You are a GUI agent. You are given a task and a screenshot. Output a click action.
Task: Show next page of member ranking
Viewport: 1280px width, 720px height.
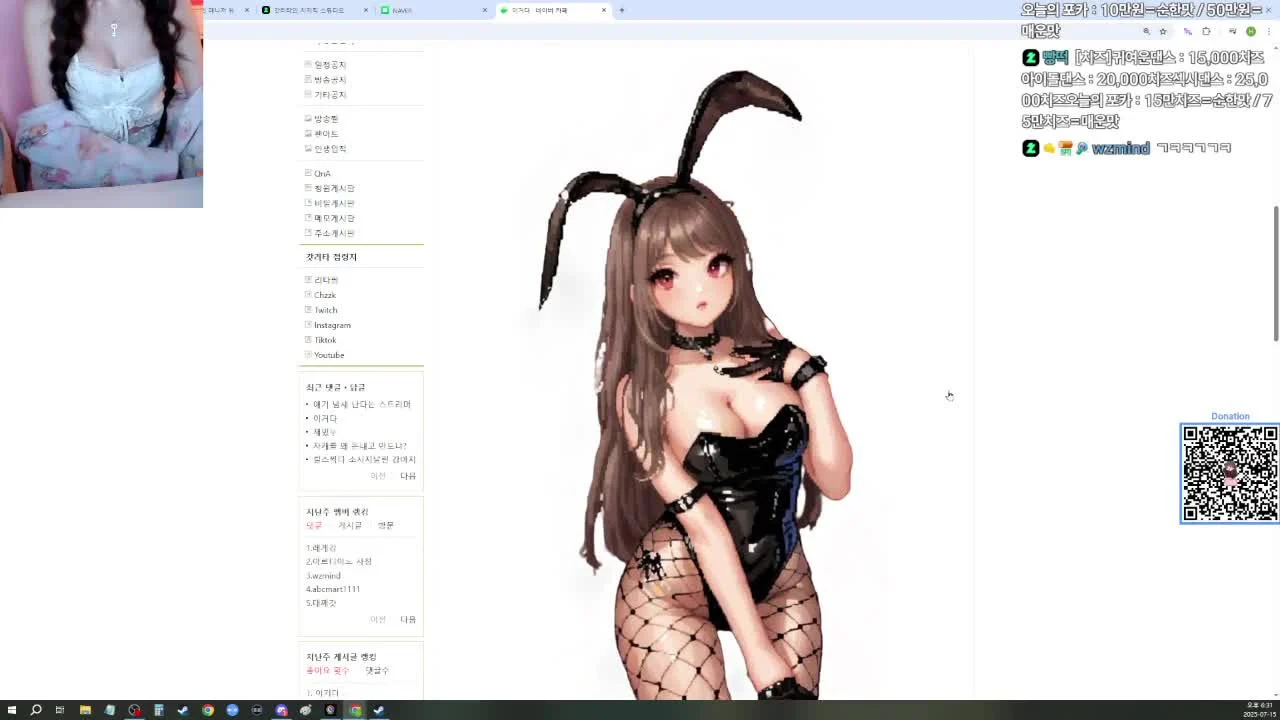pyautogui.click(x=408, y=620)
